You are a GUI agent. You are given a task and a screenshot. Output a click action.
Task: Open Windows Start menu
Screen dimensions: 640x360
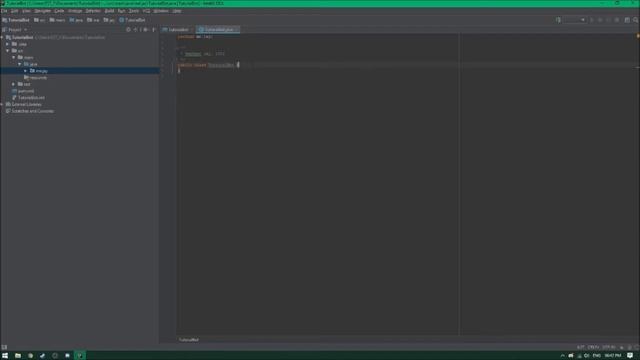[5, 356]
